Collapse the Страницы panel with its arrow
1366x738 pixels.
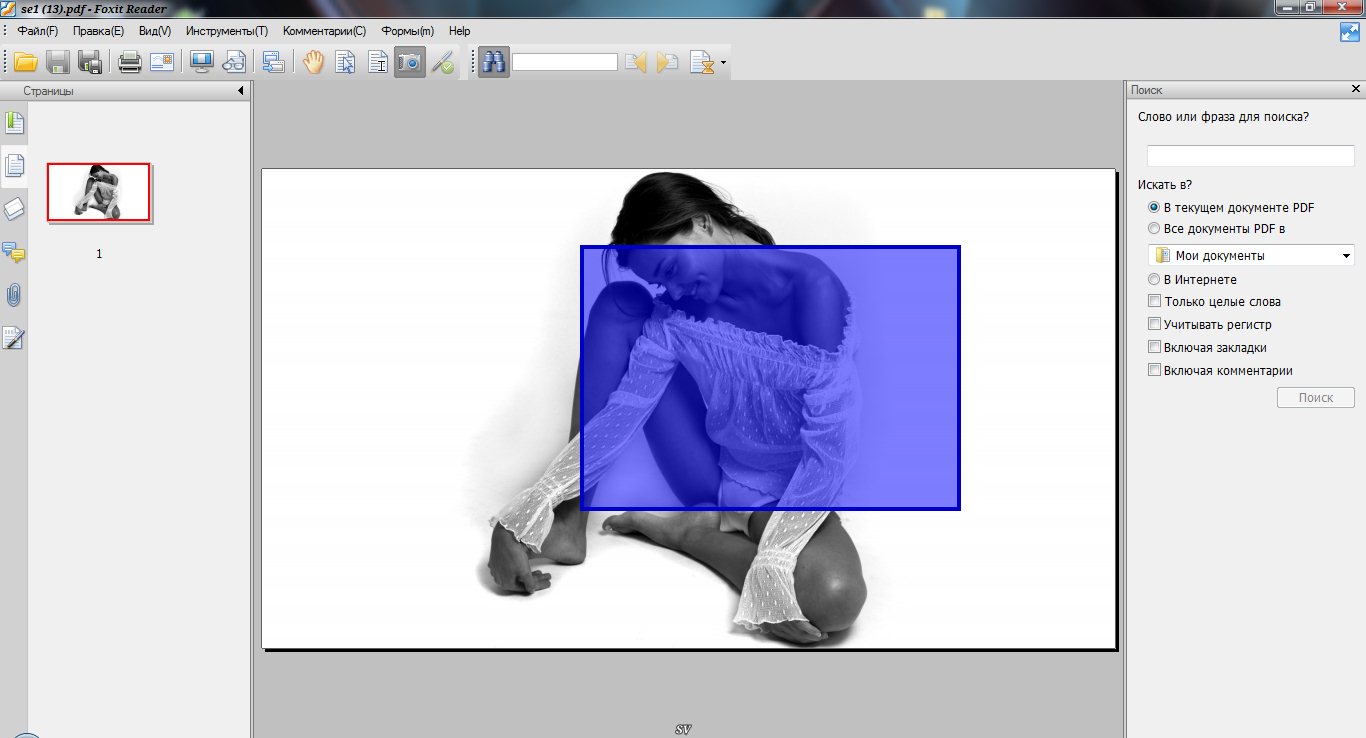[241, 91]
